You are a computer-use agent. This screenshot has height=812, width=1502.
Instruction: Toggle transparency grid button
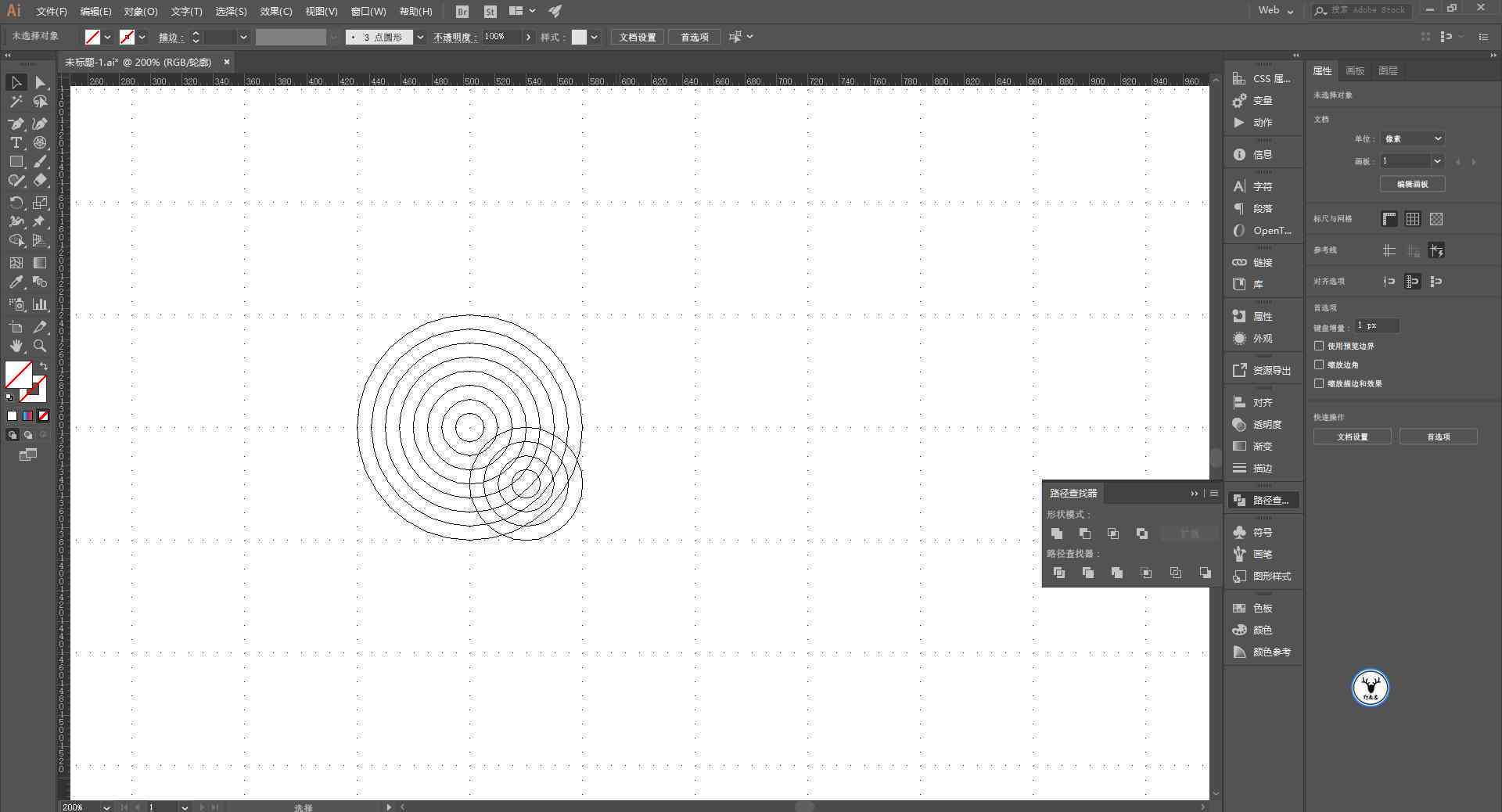[1436, 219]
